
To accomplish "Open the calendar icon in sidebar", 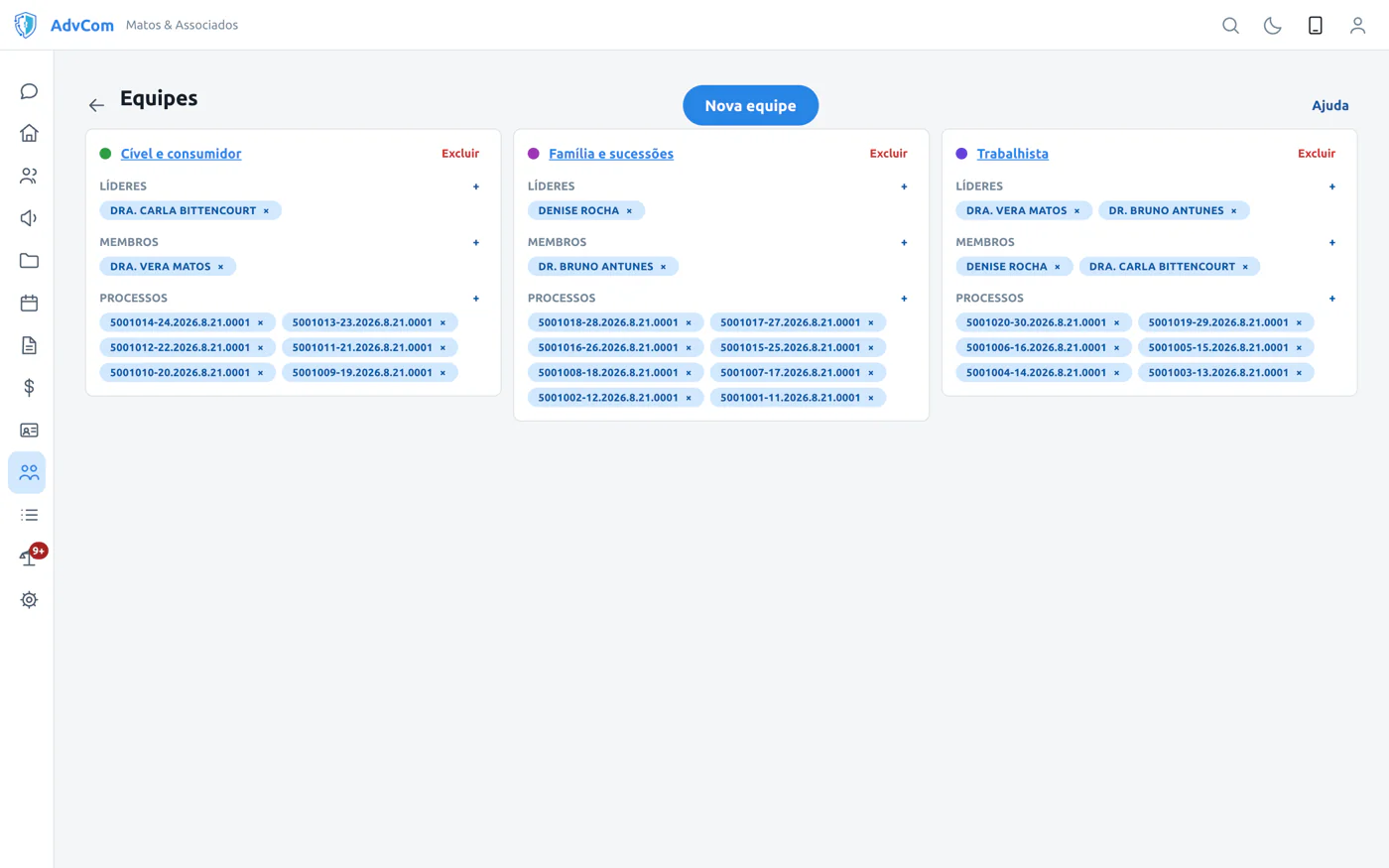I will pos(29,304).
